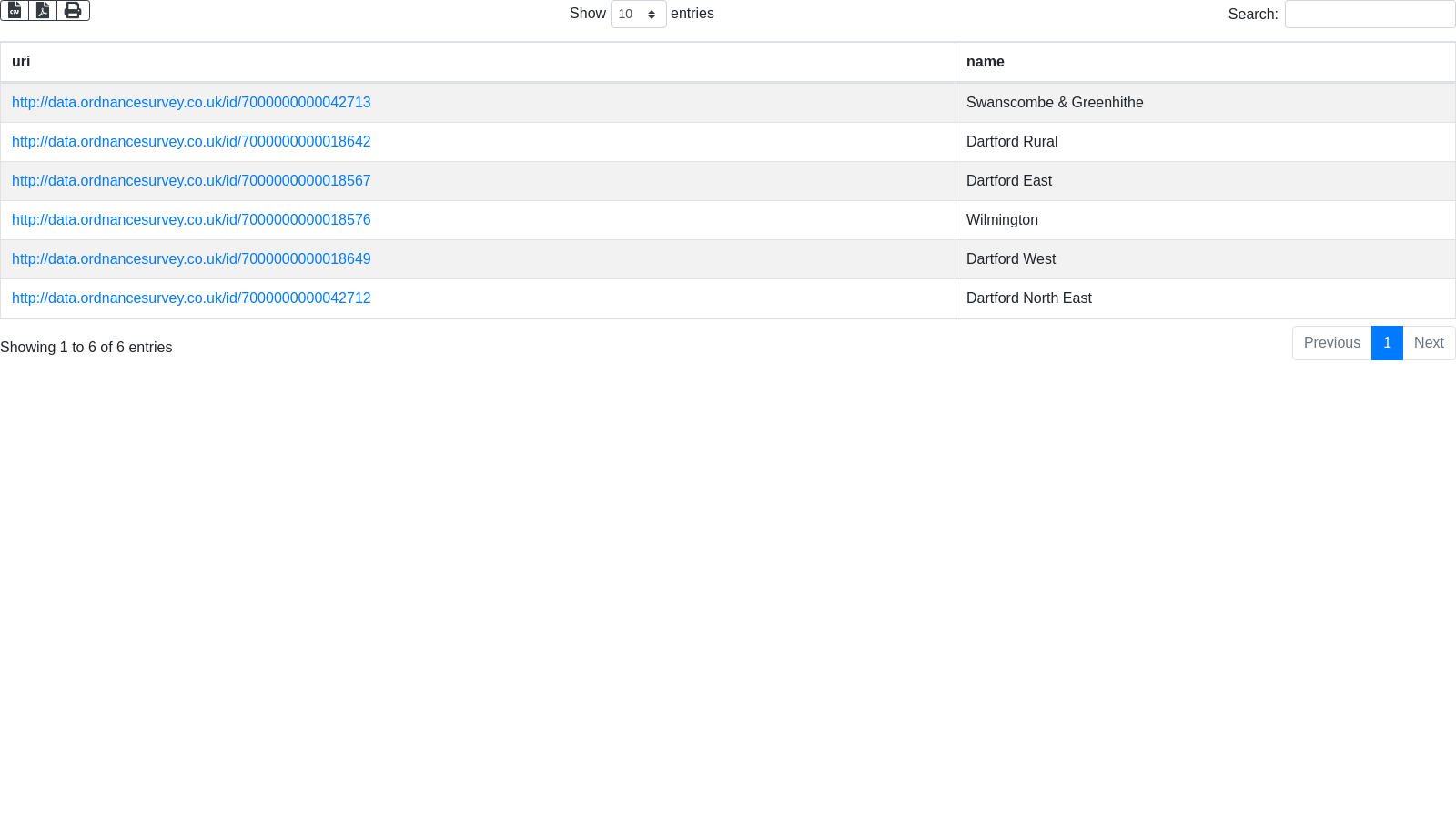Export the table as PDF
Viewport: 1456px width, 819px height.
43,10
